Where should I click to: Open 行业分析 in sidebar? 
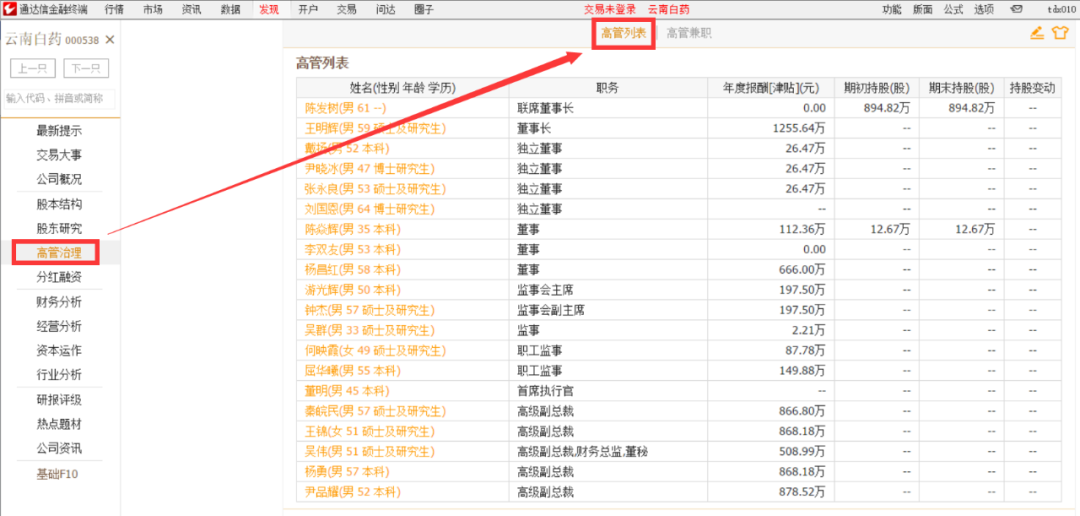[59, 375]
